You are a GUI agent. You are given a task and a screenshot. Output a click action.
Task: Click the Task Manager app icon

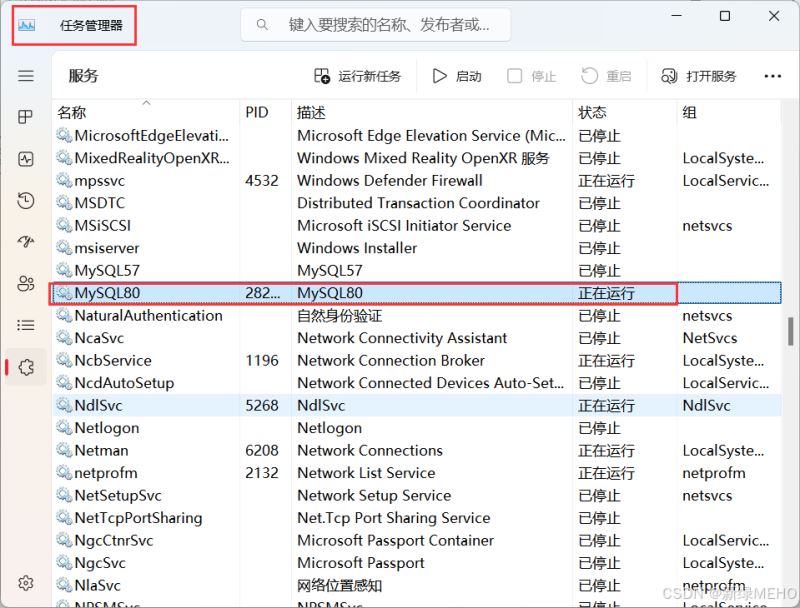27,25
